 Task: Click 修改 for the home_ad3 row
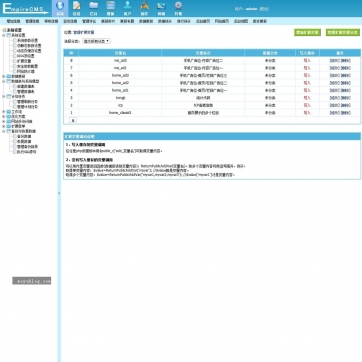point(335,76)
